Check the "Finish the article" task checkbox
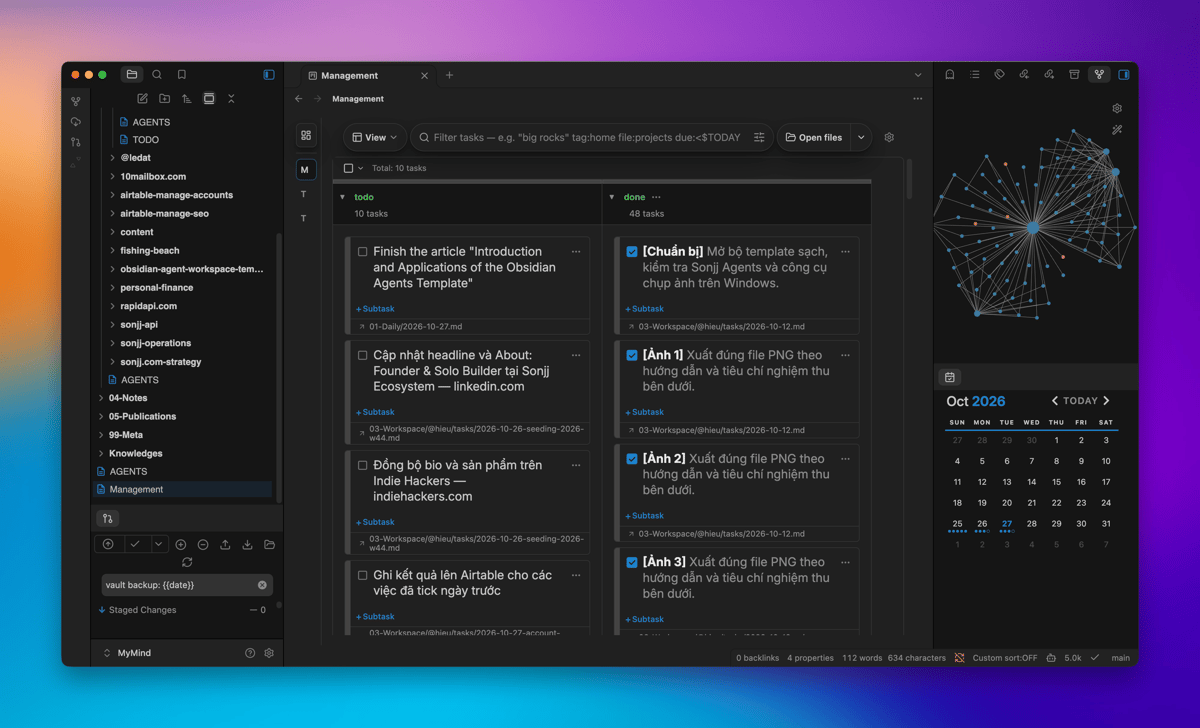The height and width of the screenshot is (728, 1200). point(363,252)
